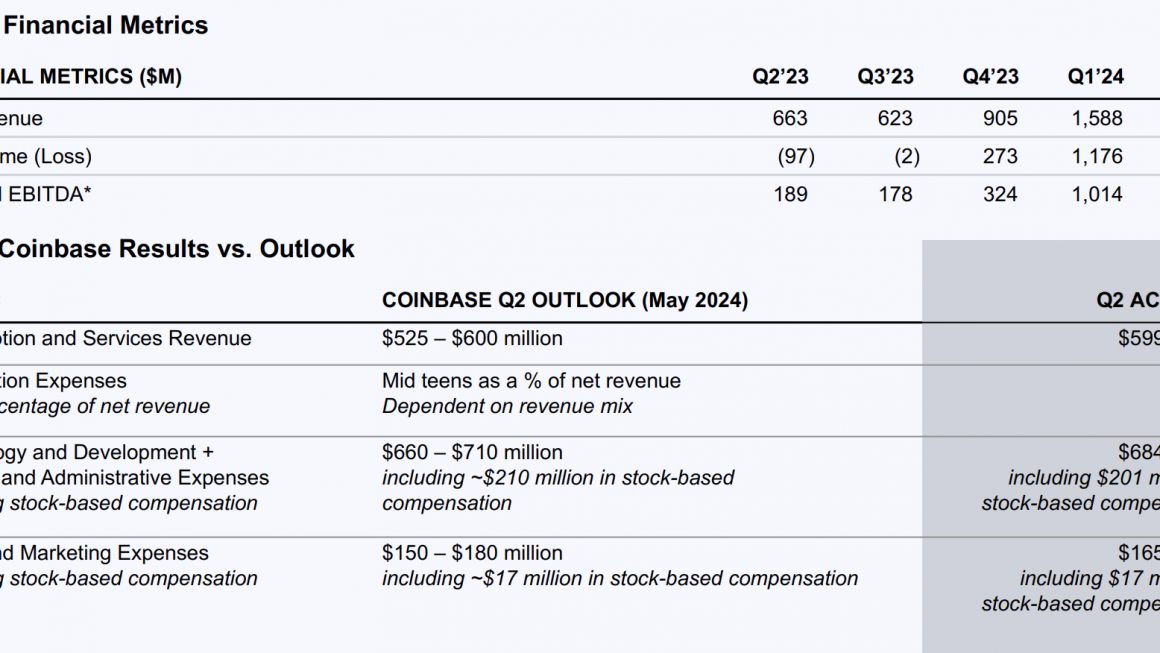
Task: Select revenue value 1,588
Action: (1096, 118)
